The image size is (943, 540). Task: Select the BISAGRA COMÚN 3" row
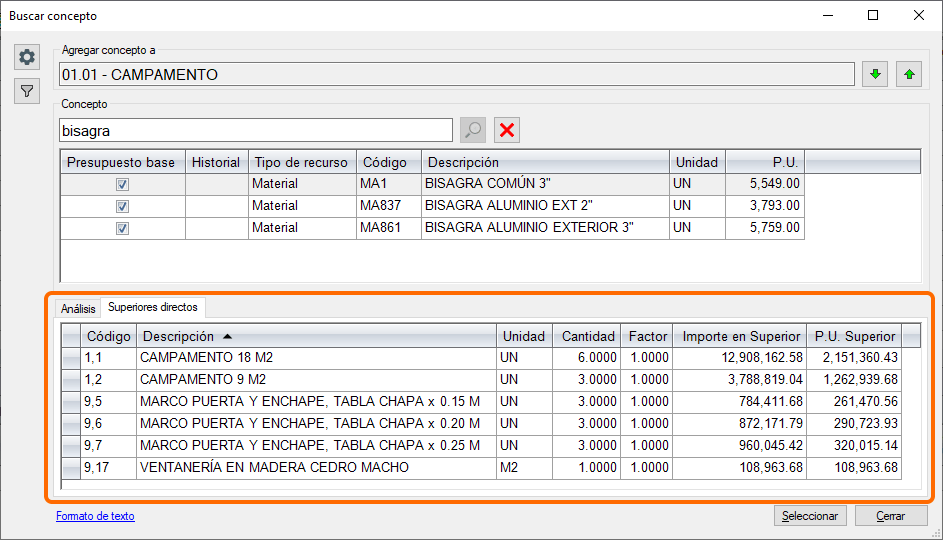click(x=432, y=184)
